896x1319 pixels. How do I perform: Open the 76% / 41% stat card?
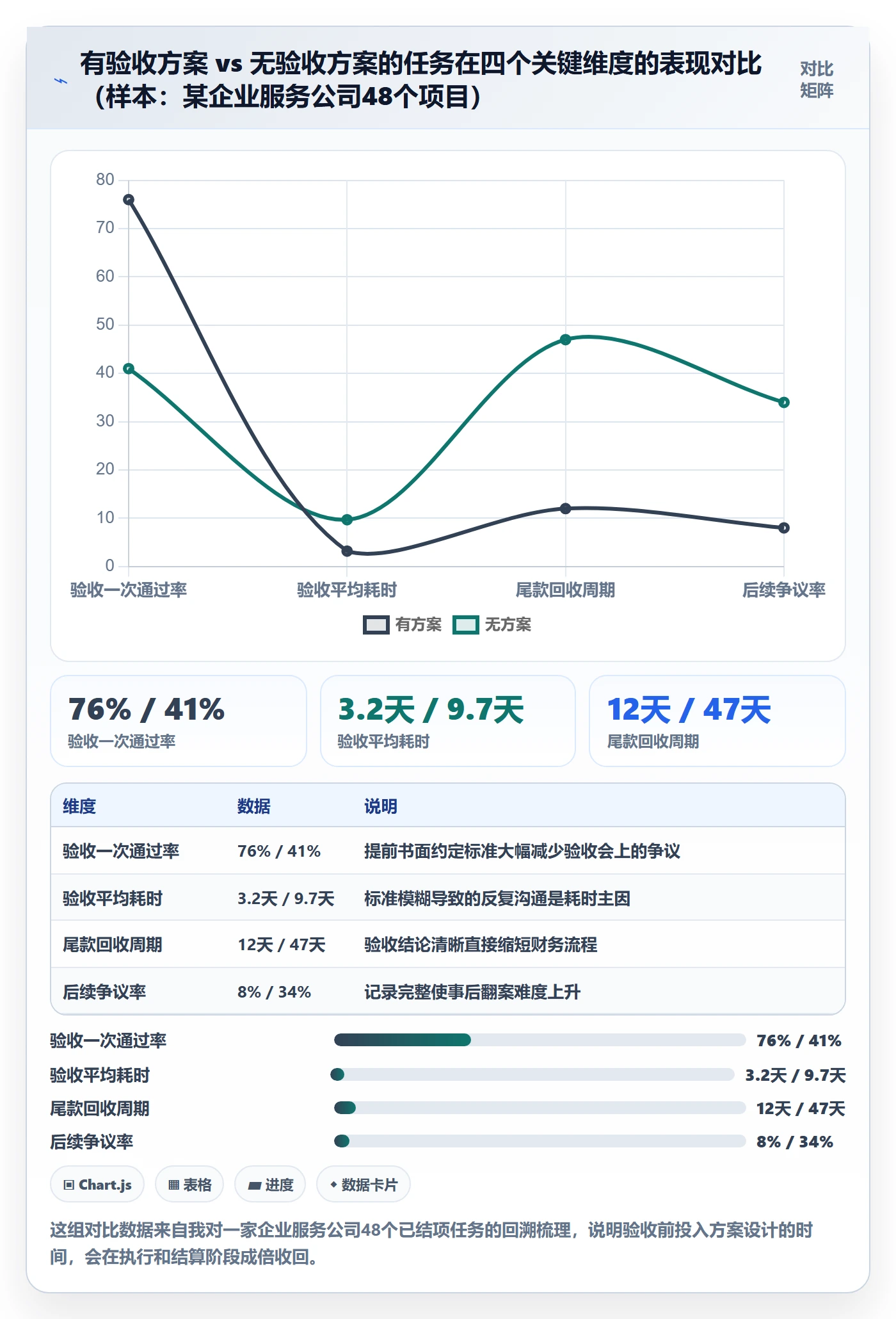coord(179,721)
